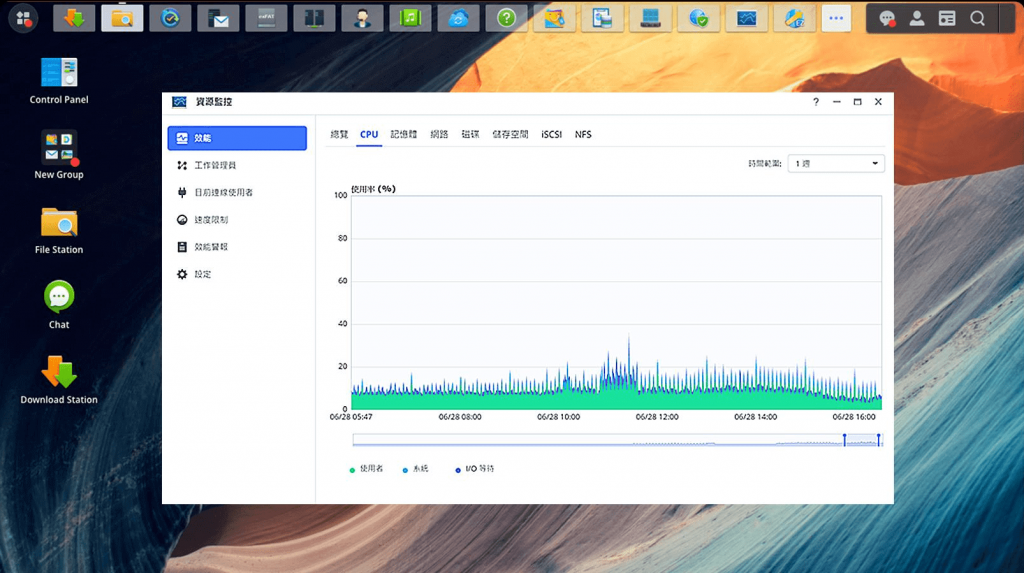Click the green question mark Help icon
The height and width of the screenshot is (573, 1024).
(506, 18)
